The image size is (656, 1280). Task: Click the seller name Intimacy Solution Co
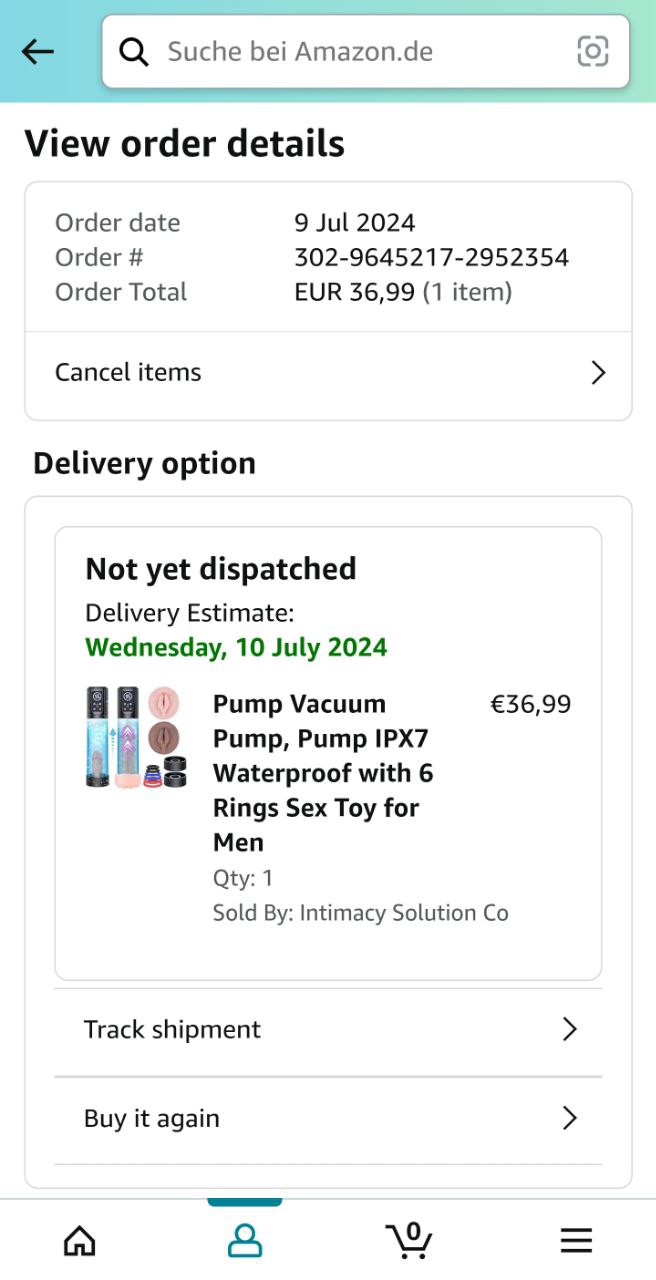(404, 913)
